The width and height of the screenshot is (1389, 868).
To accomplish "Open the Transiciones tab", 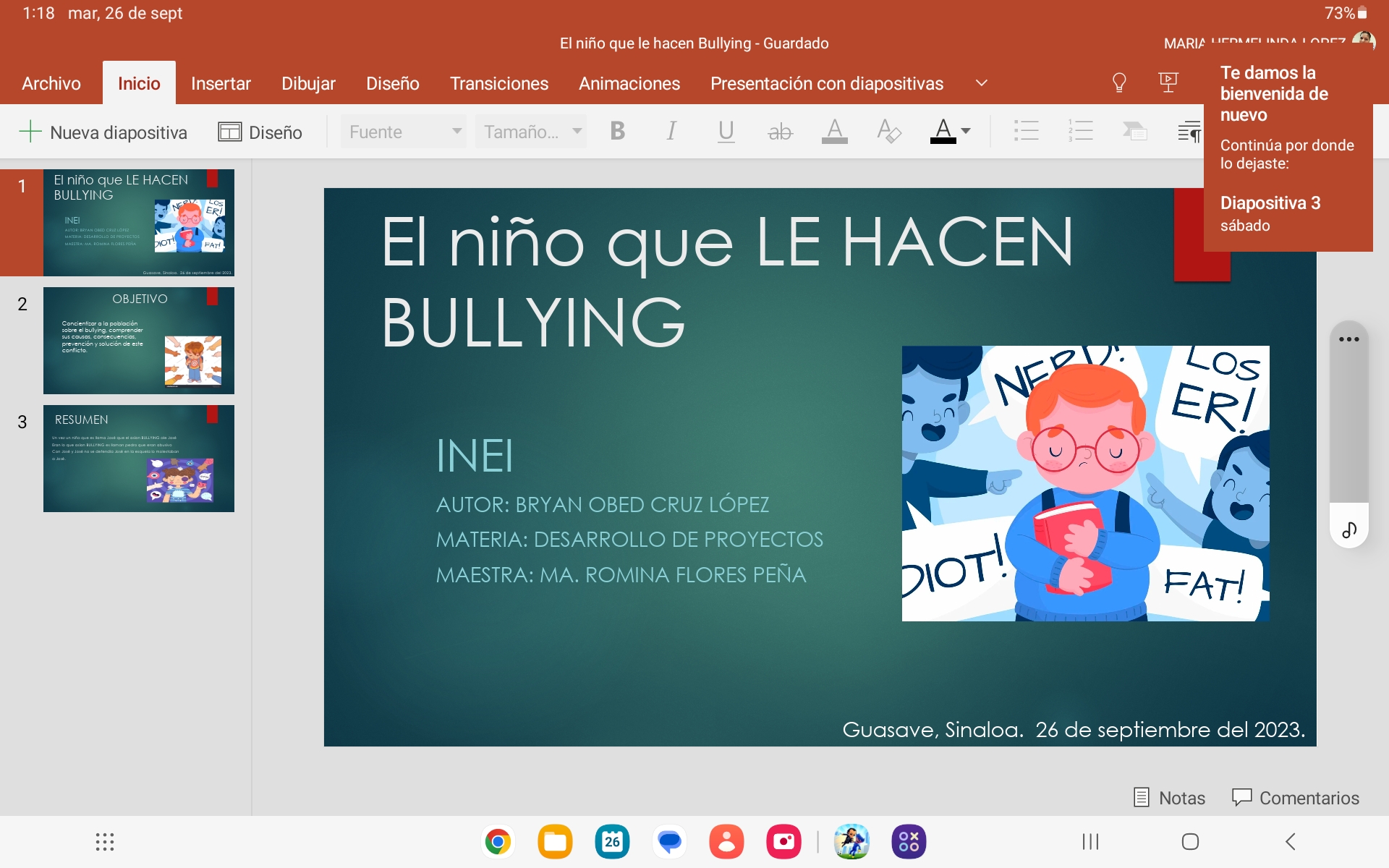I will tap(498, 84).
